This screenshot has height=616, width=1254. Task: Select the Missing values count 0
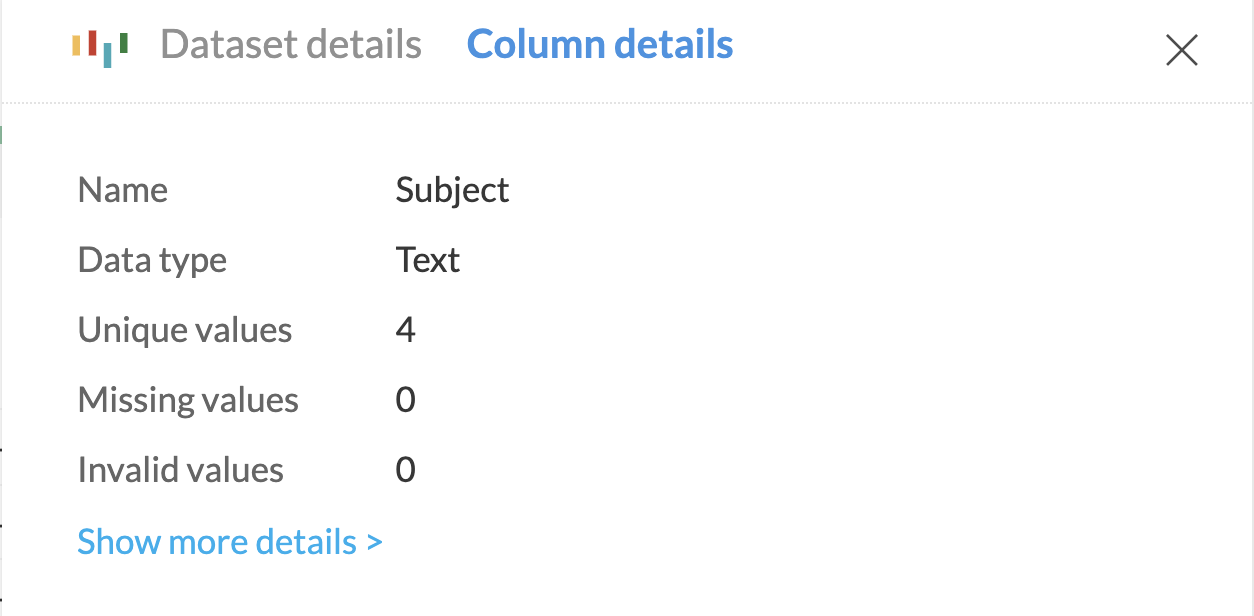405,400
